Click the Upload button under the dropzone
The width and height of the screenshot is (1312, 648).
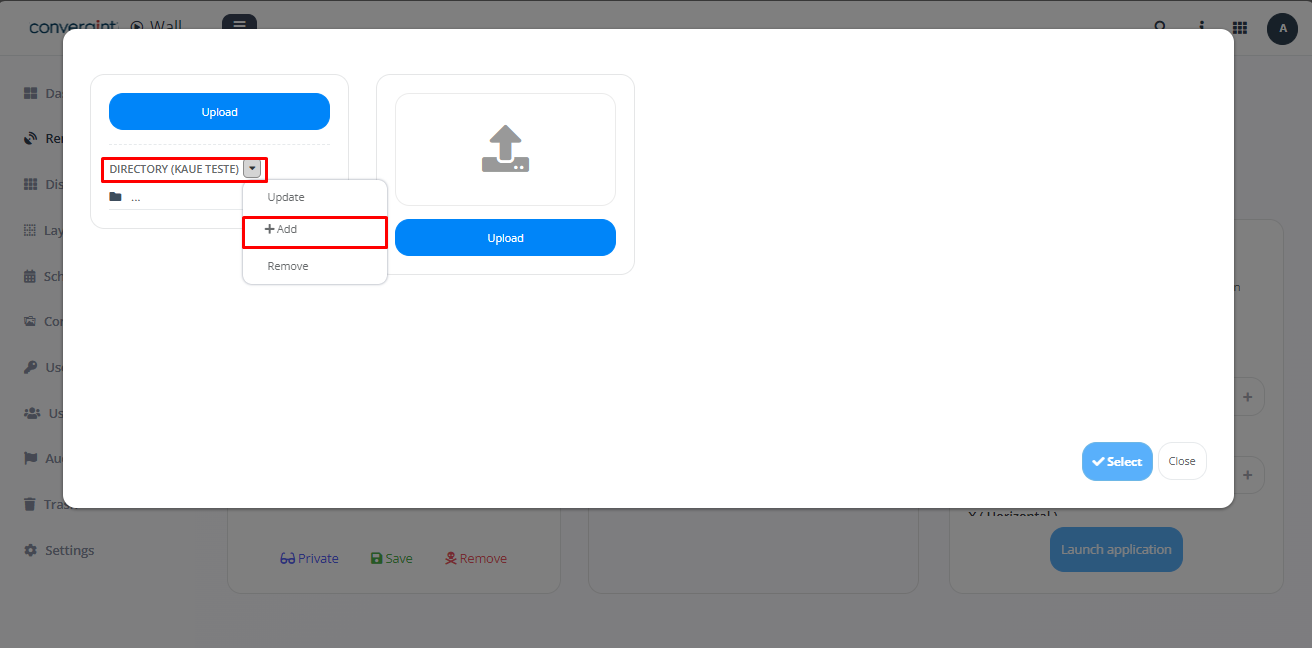coord(505,238)
